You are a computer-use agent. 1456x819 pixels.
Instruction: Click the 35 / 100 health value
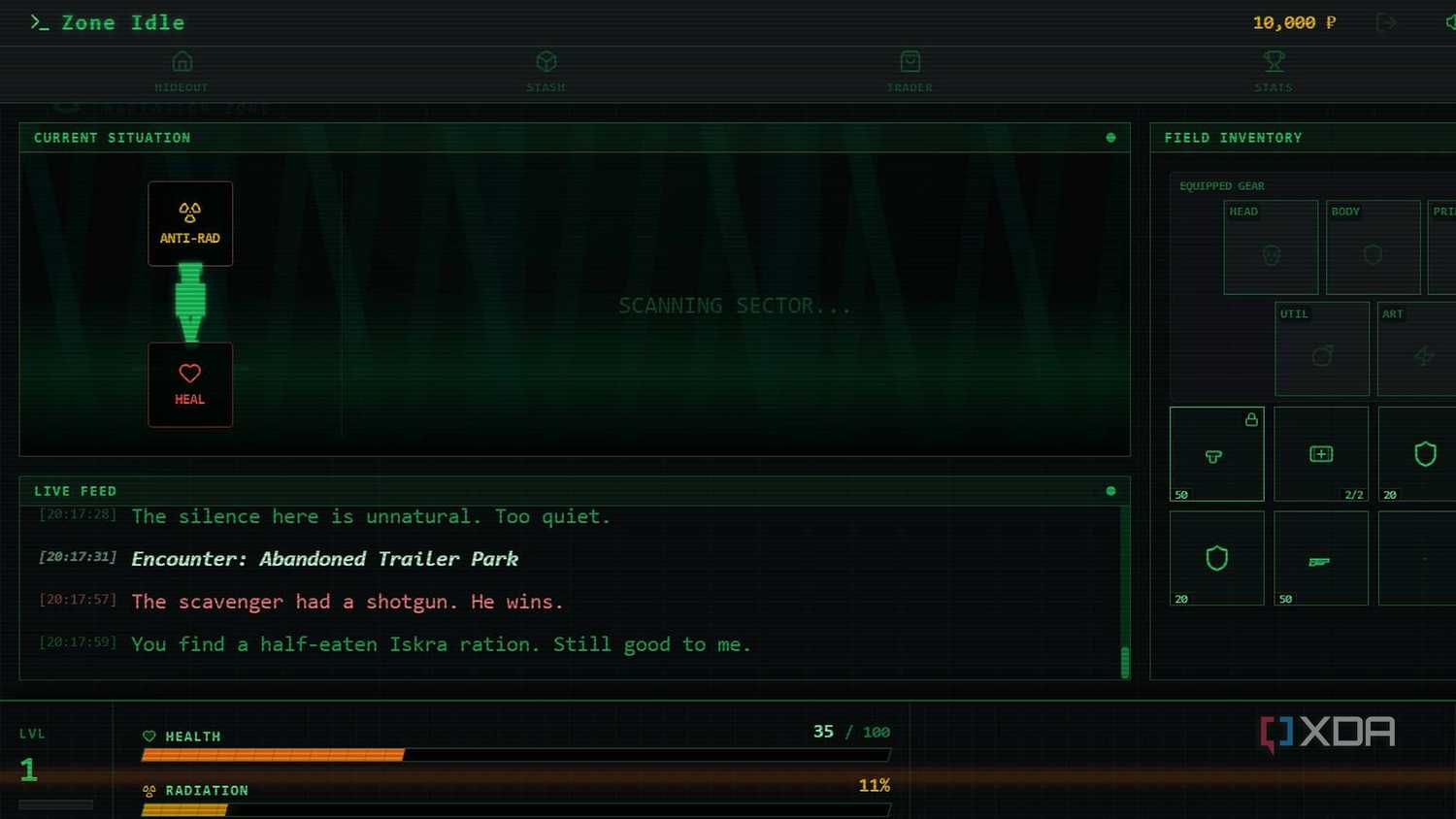point(851,732)
